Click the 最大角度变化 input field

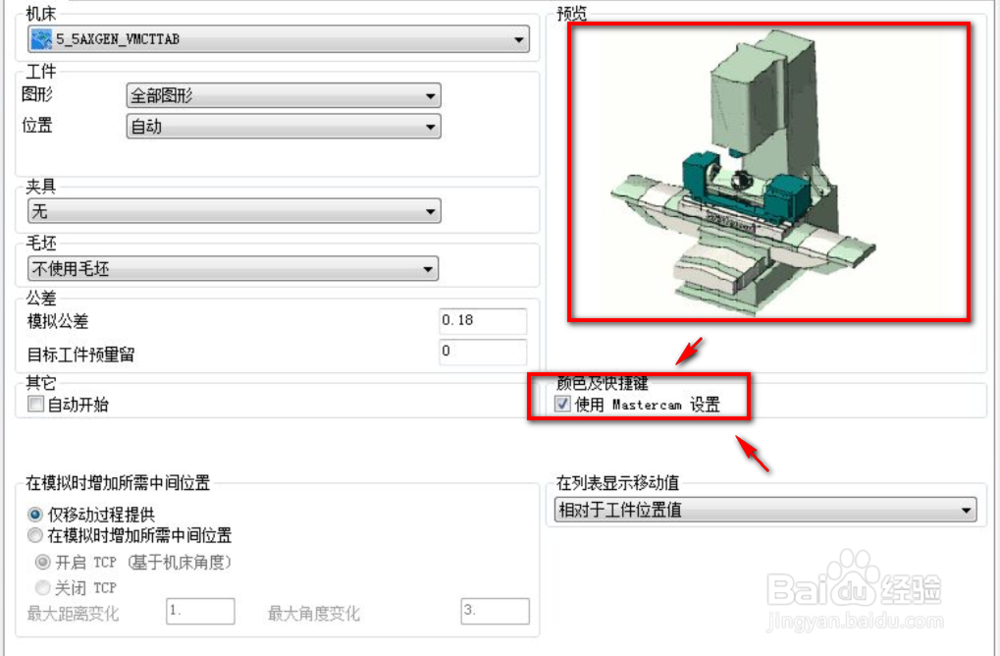[x=495, y=611]
